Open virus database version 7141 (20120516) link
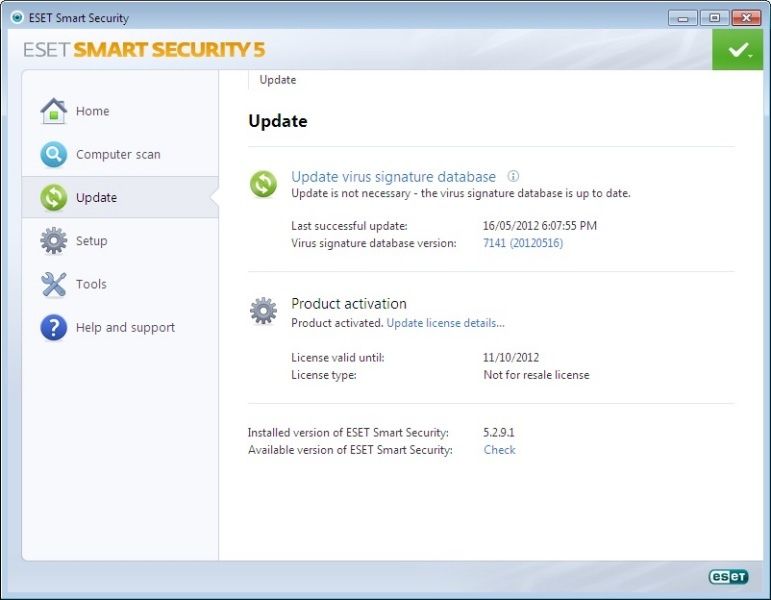This screenshot has width=771, height=600. point(523,243)
